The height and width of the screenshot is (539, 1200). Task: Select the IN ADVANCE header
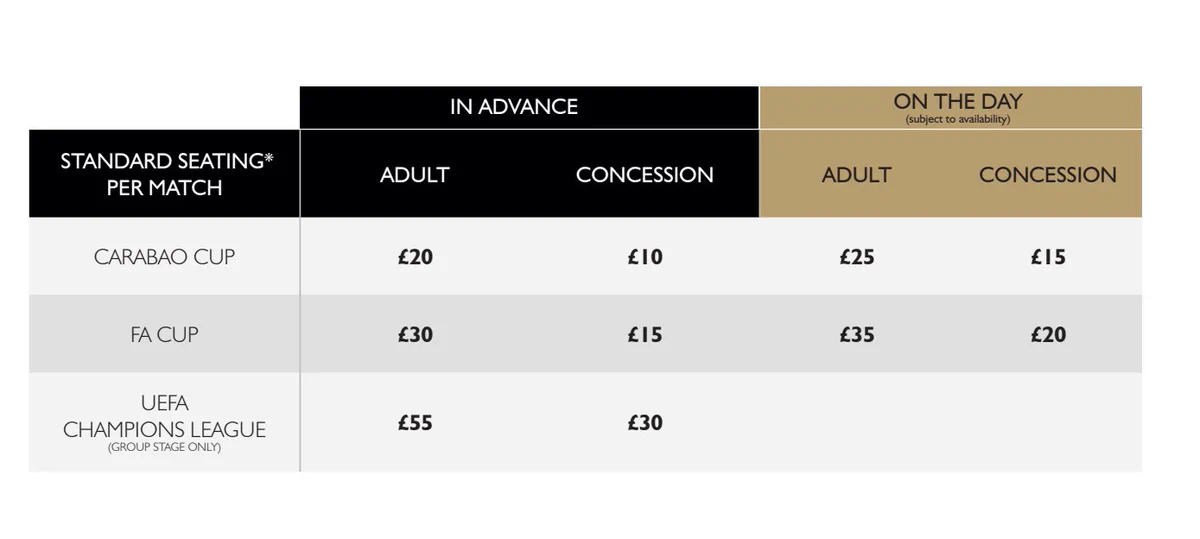point(514,107)
